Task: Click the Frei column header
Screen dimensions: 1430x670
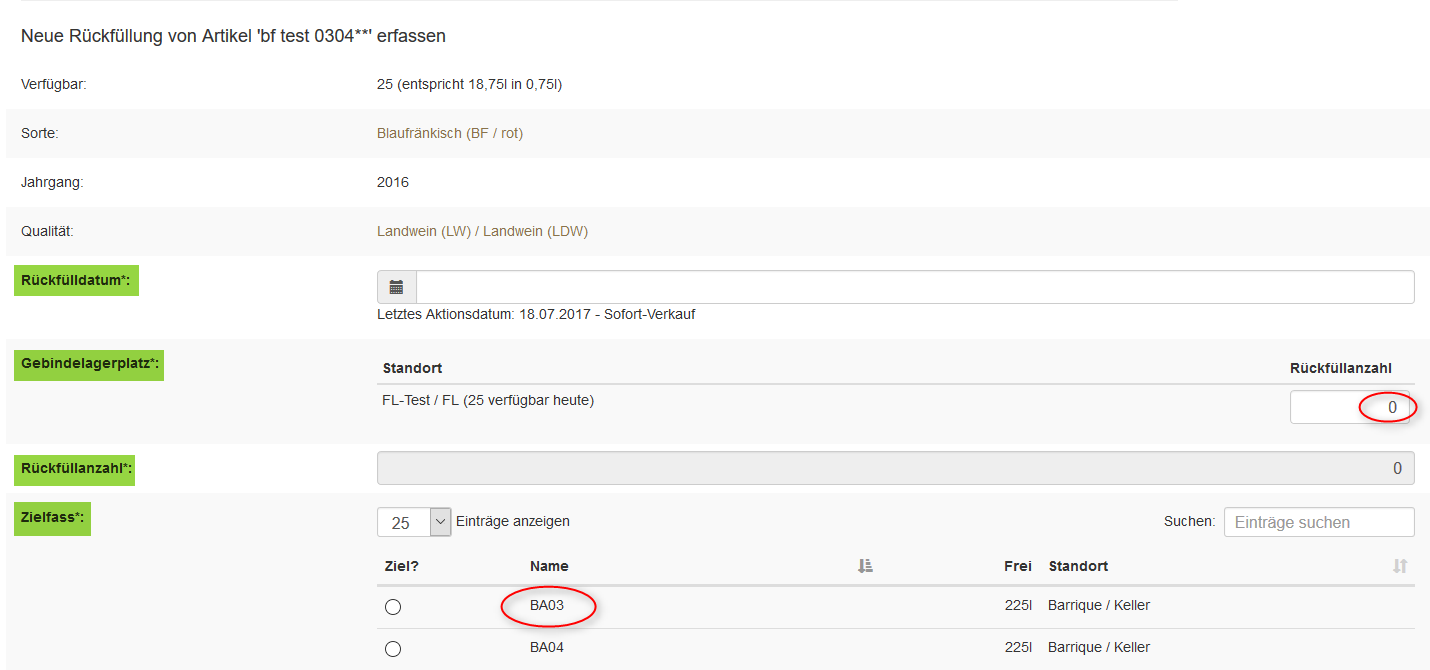Action: (x=1017, y=566)
